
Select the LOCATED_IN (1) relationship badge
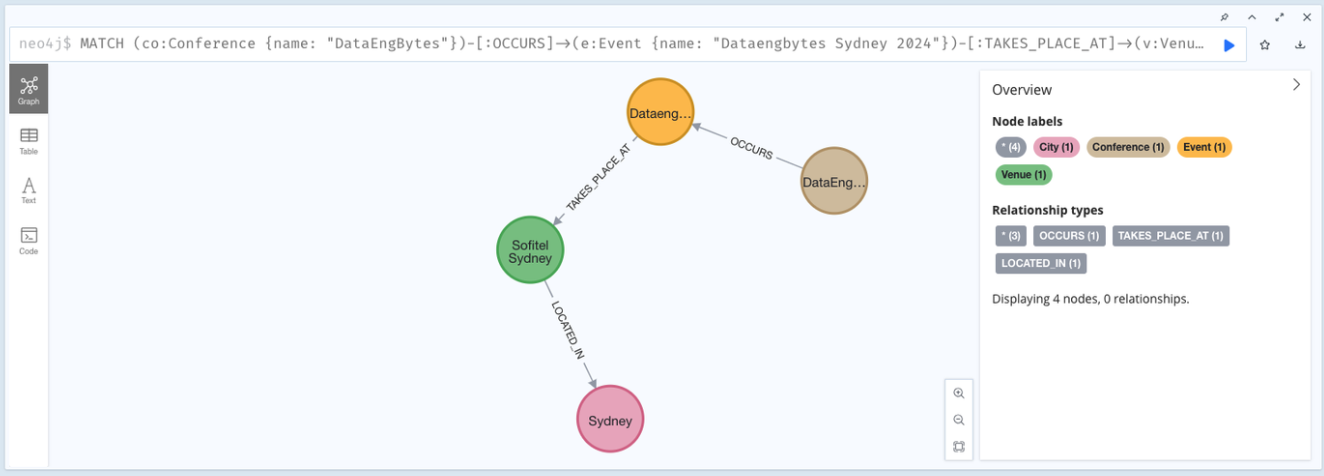(1041, 264)
